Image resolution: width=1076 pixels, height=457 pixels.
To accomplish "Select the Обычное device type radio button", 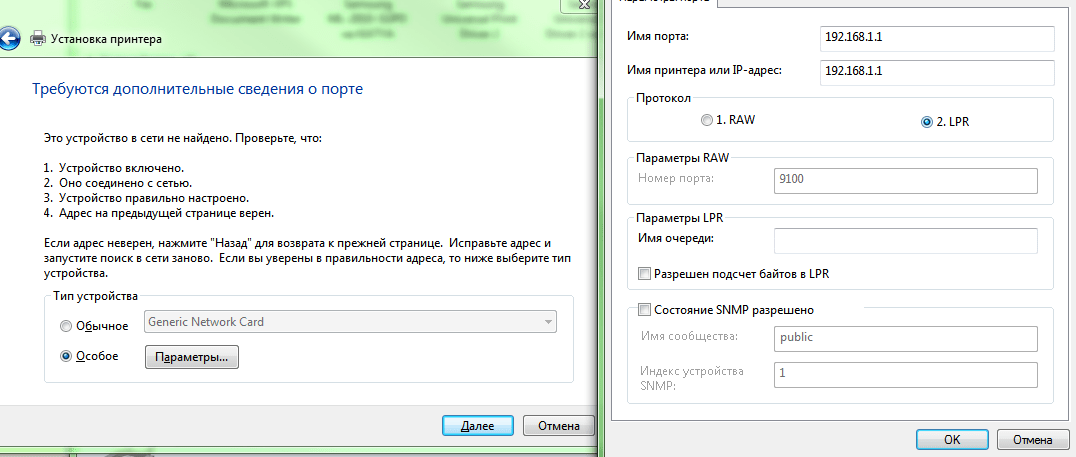I will (x=66, y=326).
